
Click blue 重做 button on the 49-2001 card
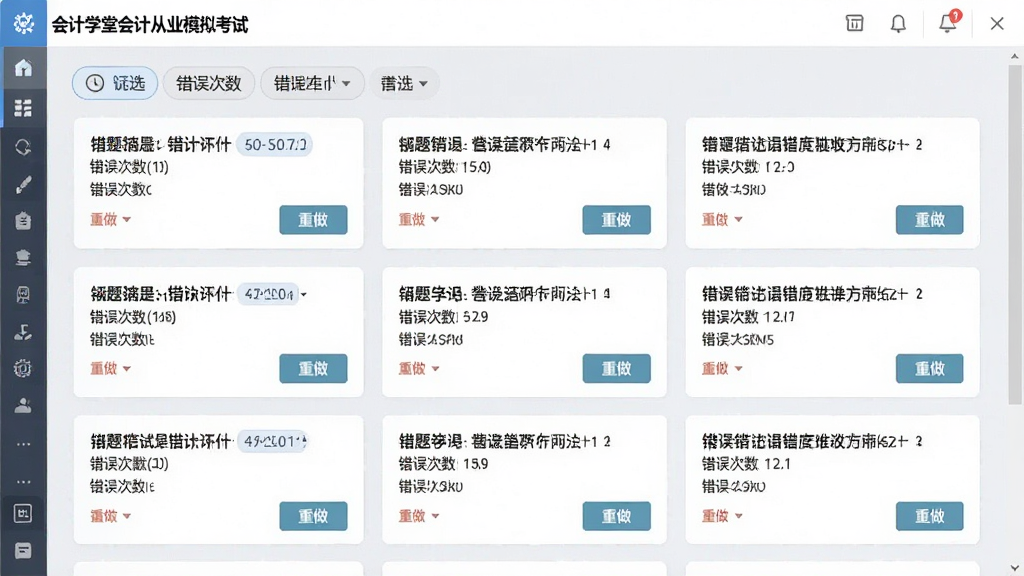313,516
